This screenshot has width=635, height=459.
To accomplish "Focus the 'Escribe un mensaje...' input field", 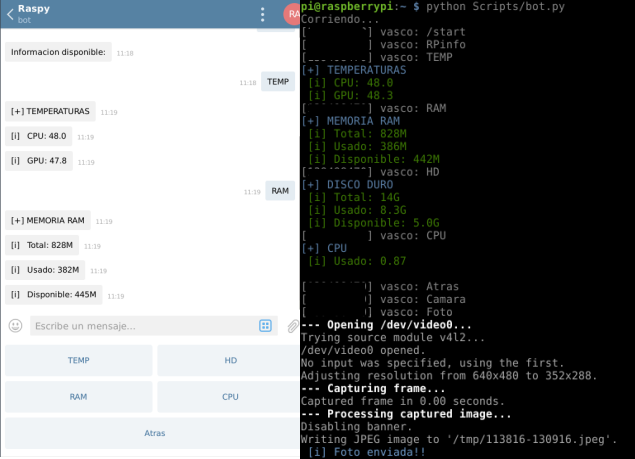I will point(140,326).
